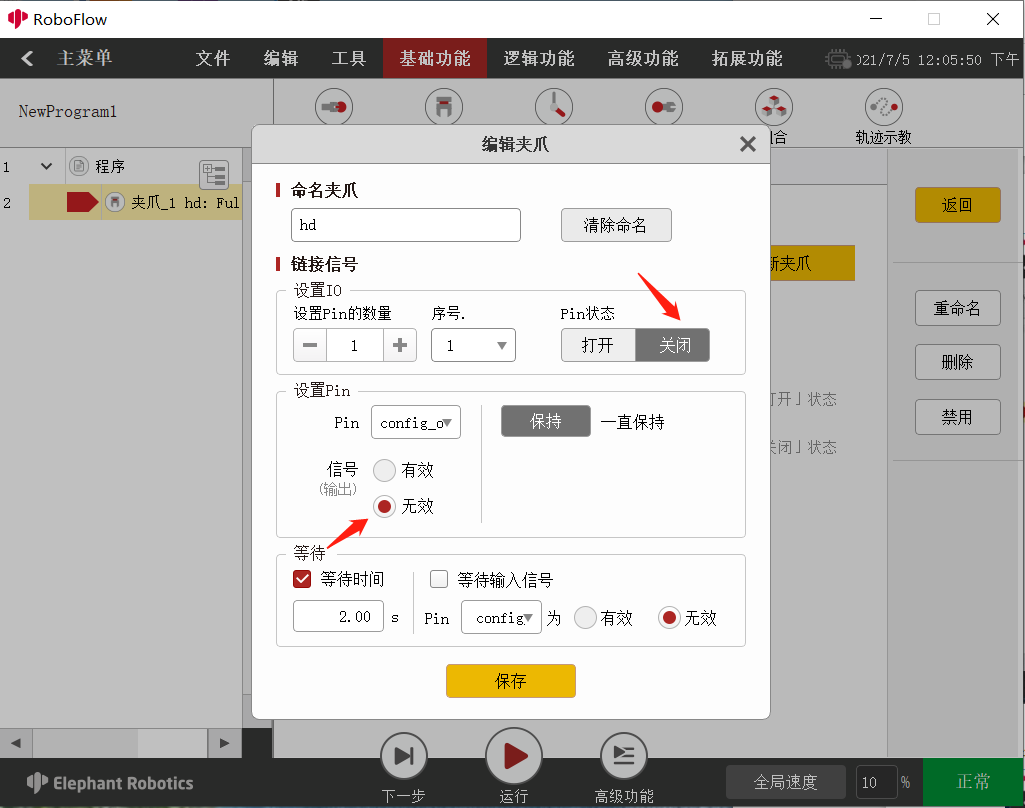Switch to the 逻辑功能 tab

pos(539,59)
